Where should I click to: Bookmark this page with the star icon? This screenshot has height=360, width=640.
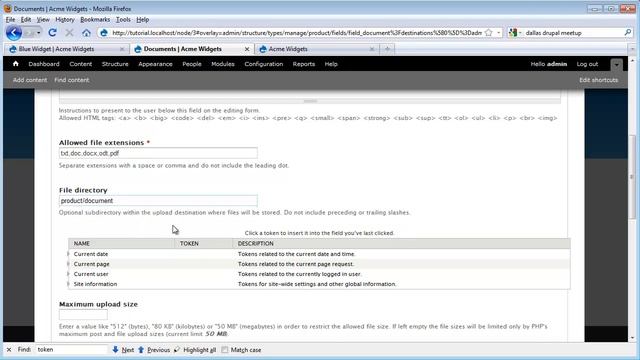489,33
